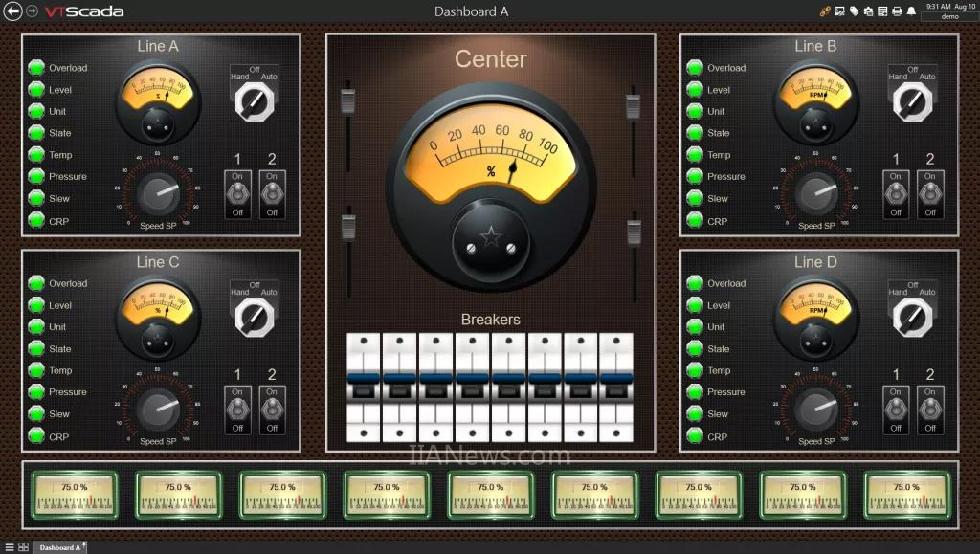Click the demo user account label

coord(936,17)
